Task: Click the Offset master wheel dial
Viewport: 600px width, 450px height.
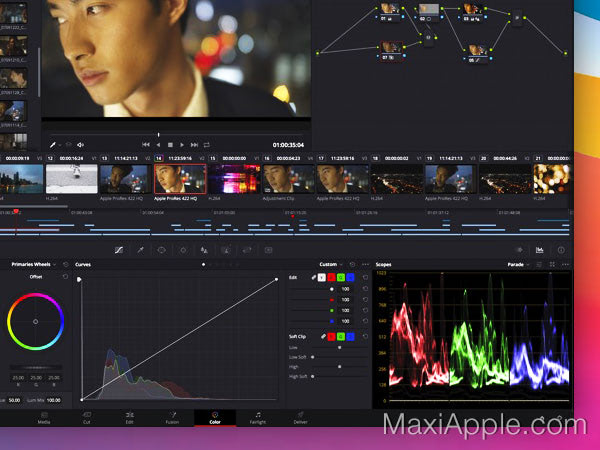Action: 36,367
